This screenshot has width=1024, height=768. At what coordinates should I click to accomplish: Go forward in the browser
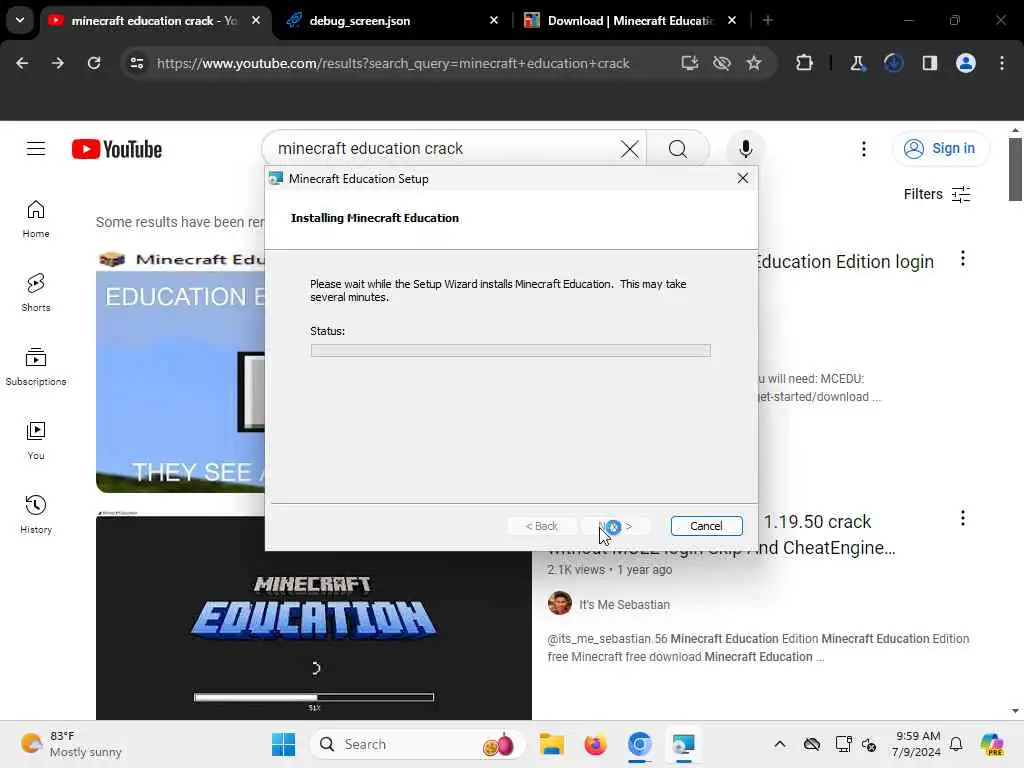click(58, 63)
